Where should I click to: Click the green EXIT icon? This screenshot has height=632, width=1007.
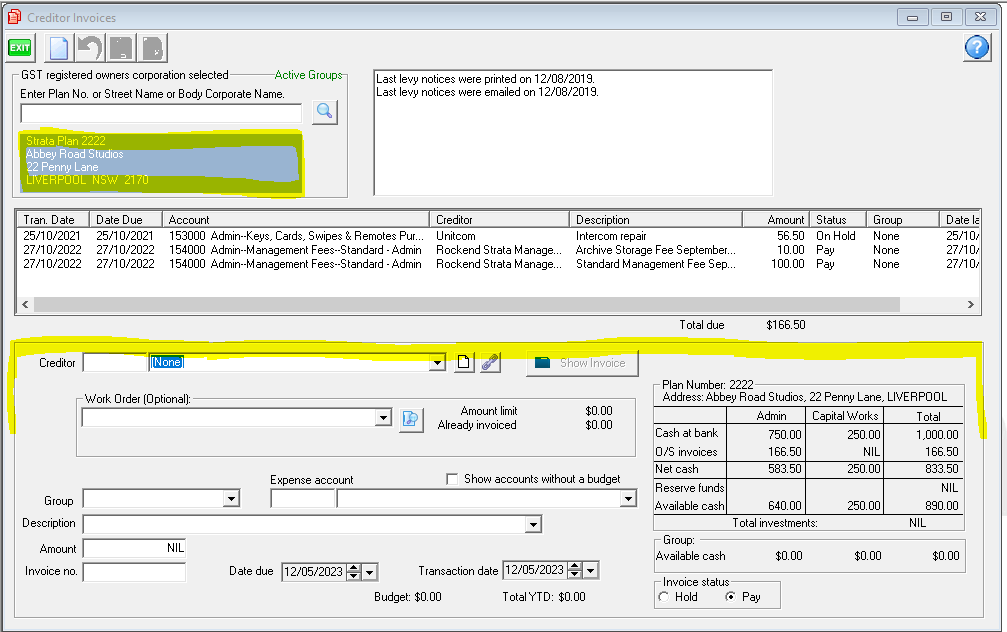click(x=19, y=48)
